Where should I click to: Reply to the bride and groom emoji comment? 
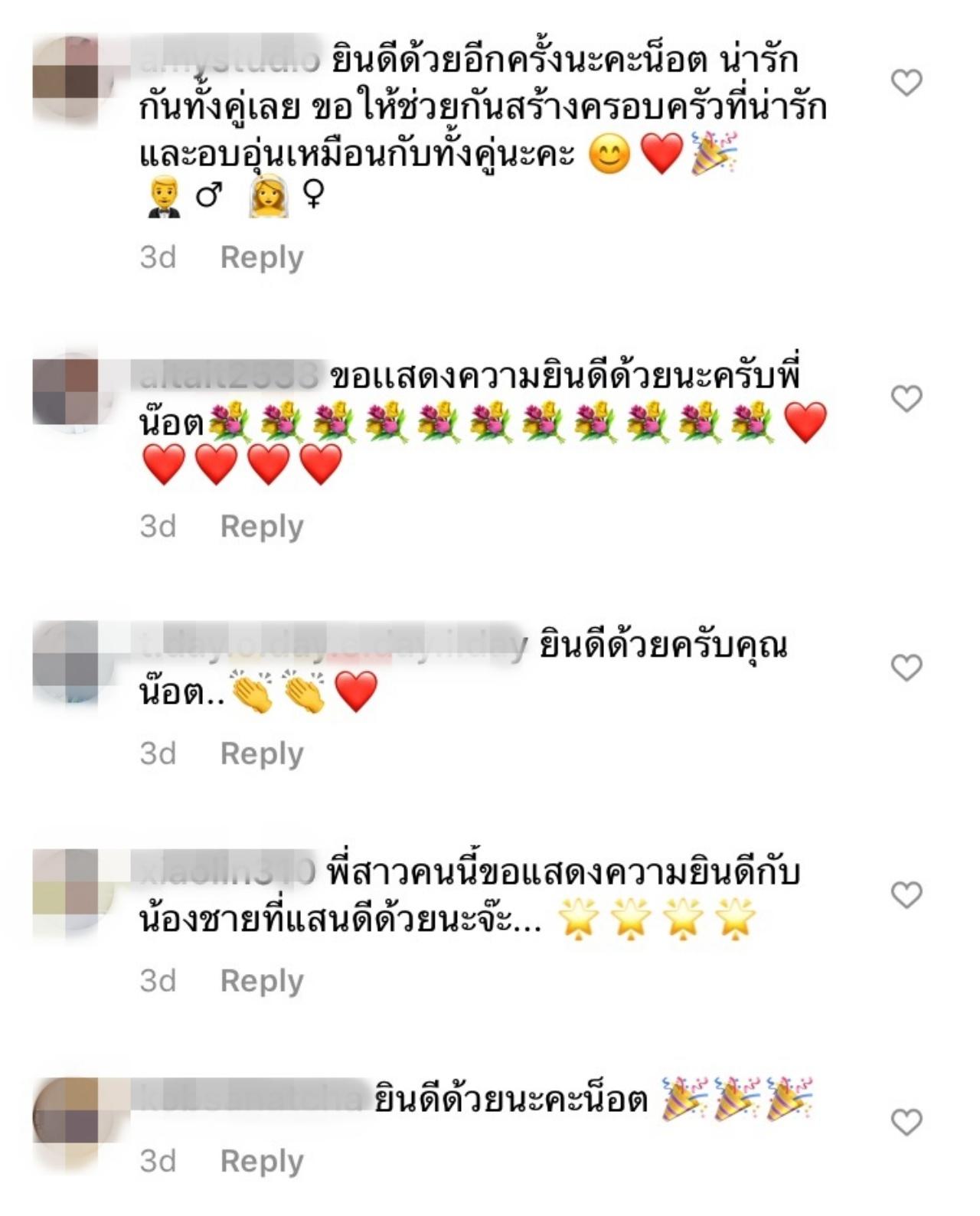[x=262, y=258]
